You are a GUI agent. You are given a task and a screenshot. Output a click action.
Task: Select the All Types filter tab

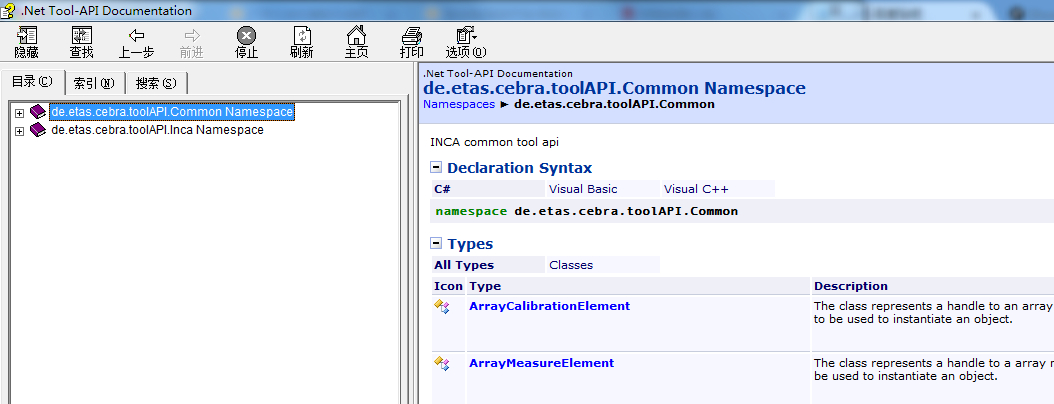(488, 265)
